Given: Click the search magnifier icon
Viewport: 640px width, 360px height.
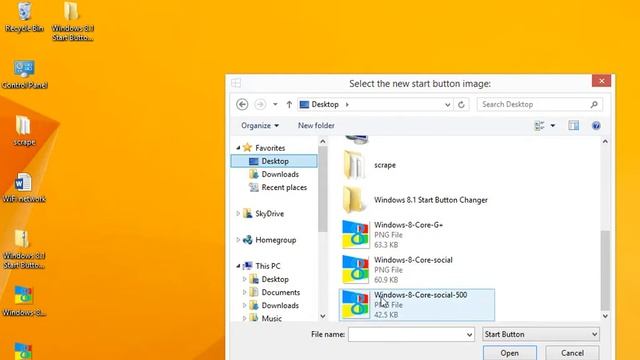Looking at the screenshot, I should click(594, 104).
